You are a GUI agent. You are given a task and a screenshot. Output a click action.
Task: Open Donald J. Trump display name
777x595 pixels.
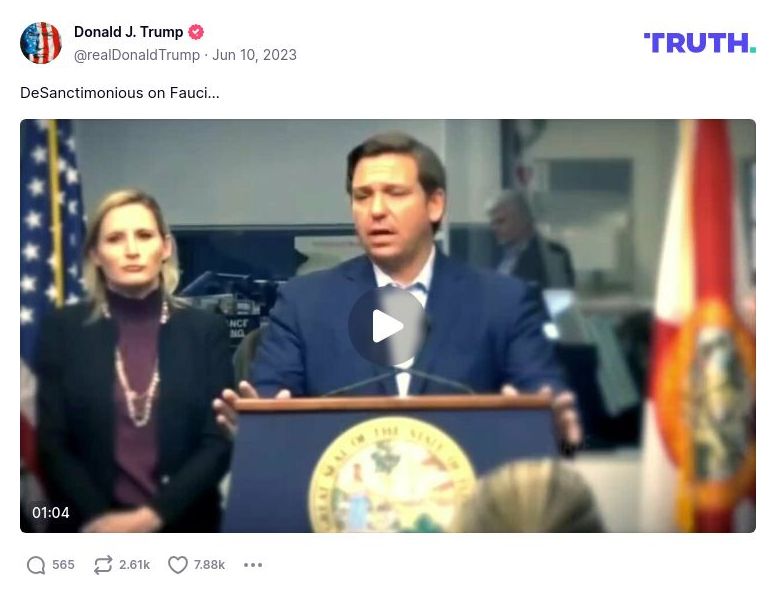(128, 32)
